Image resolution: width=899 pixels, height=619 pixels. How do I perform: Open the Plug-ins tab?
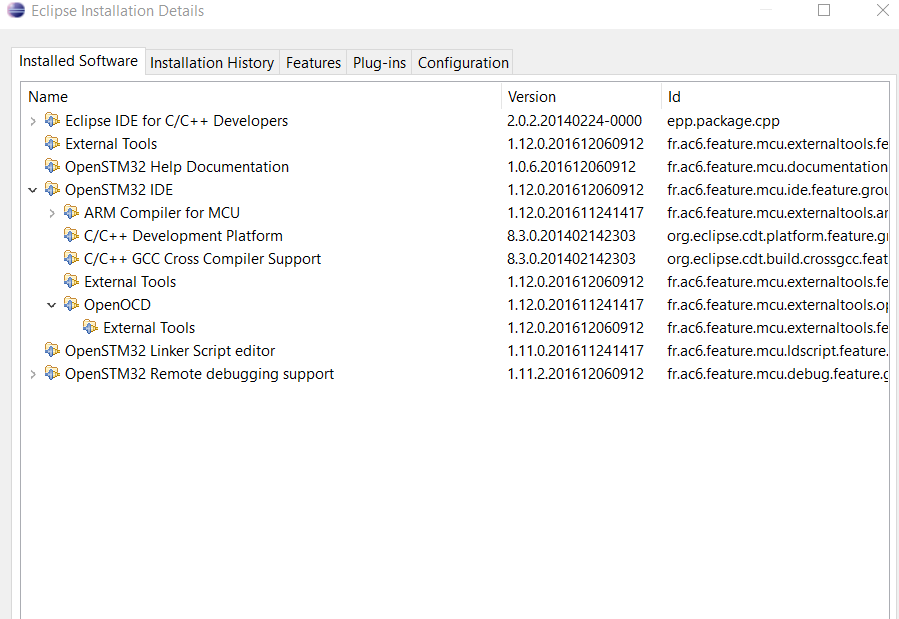379,63
